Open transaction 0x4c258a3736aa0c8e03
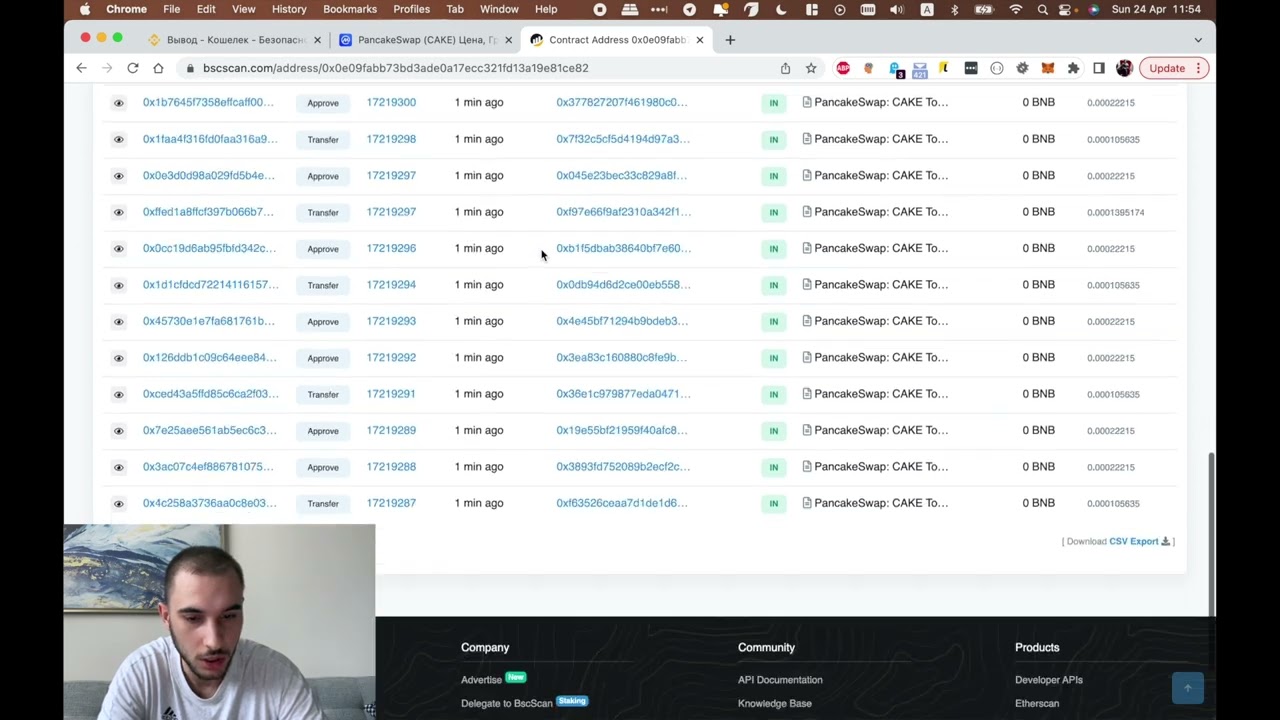Image resolution: width=1280 pixels, height=720 pixels. tap(209, 503)
